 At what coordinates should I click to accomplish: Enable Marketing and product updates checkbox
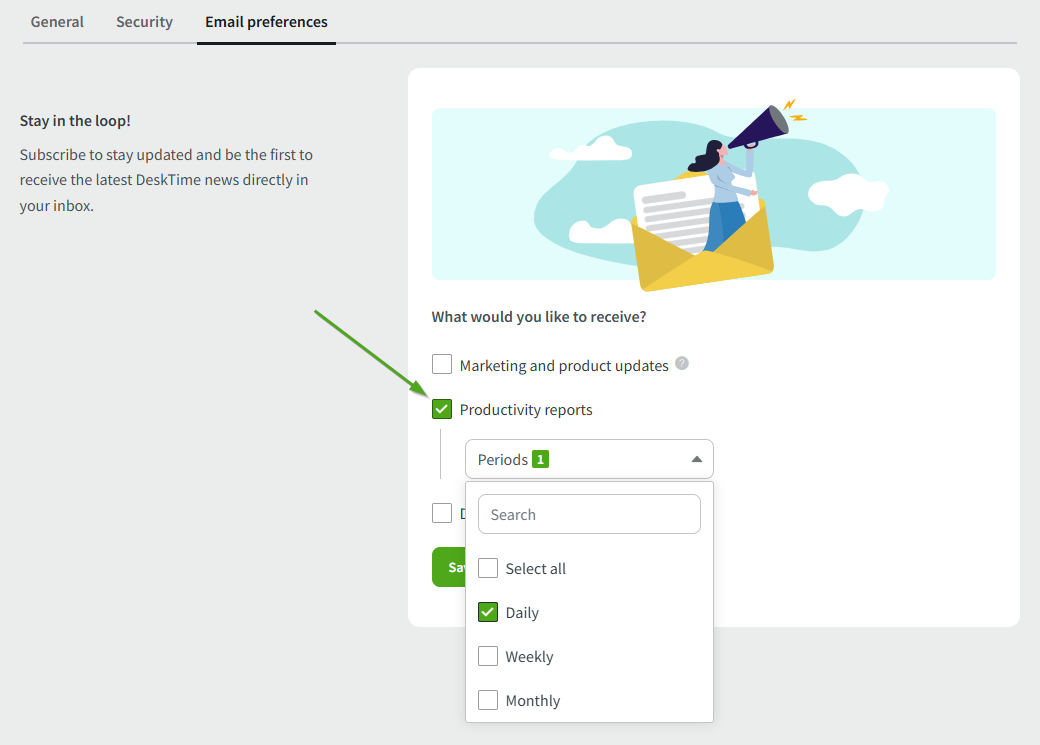(442, 365)
